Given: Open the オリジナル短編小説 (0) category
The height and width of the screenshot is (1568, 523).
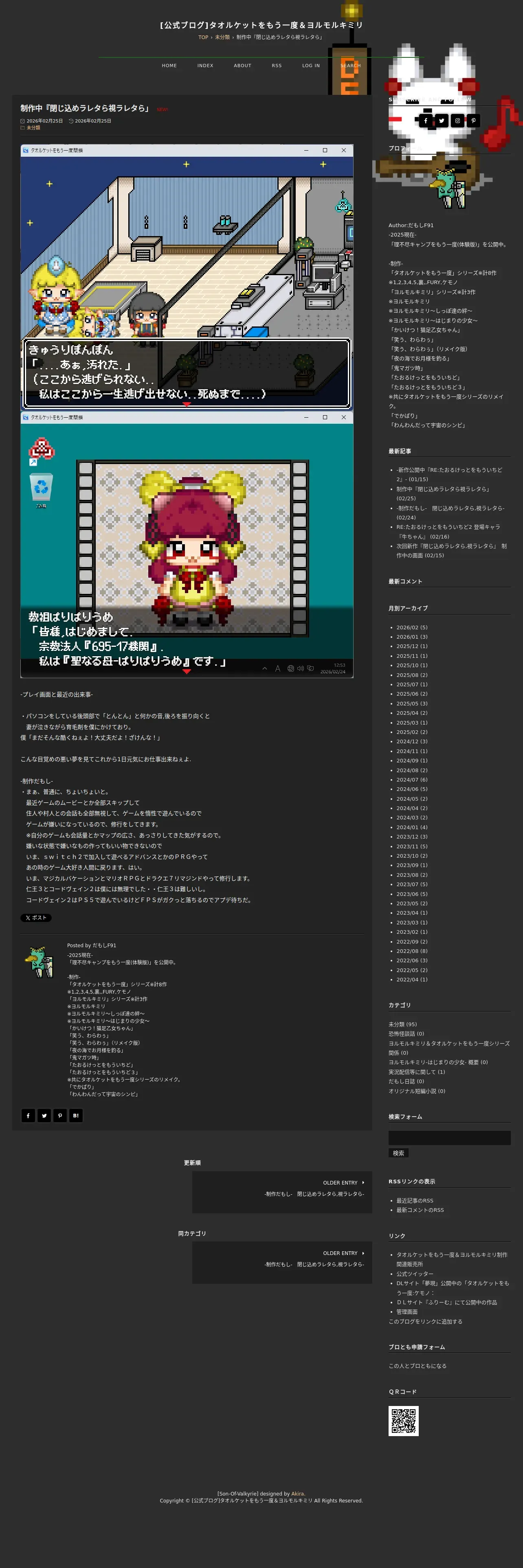Looking at the screenshot, I should [x=416, y=1091].
